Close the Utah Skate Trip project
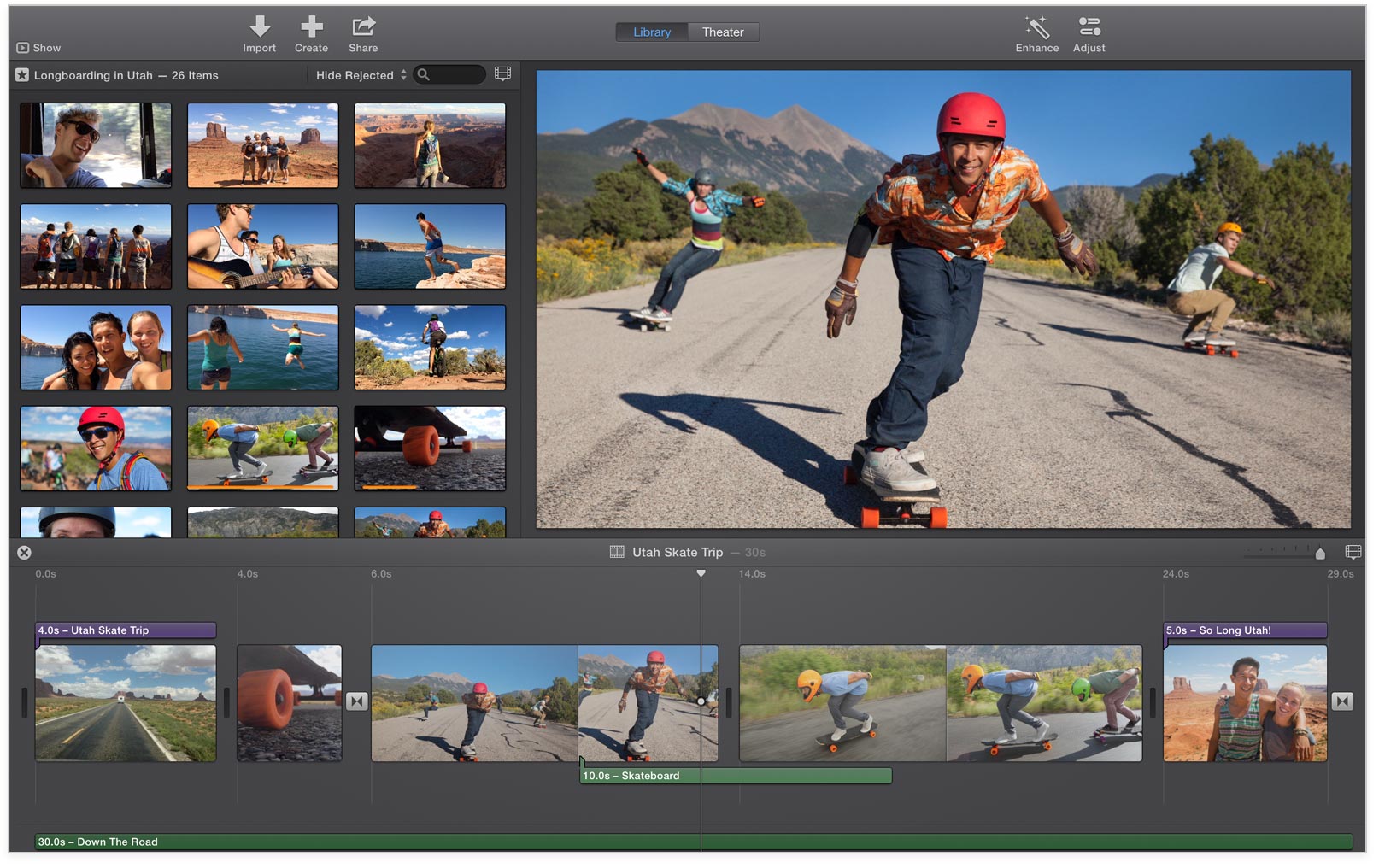Screen dimensions: 1379x868 click(23, 552)
